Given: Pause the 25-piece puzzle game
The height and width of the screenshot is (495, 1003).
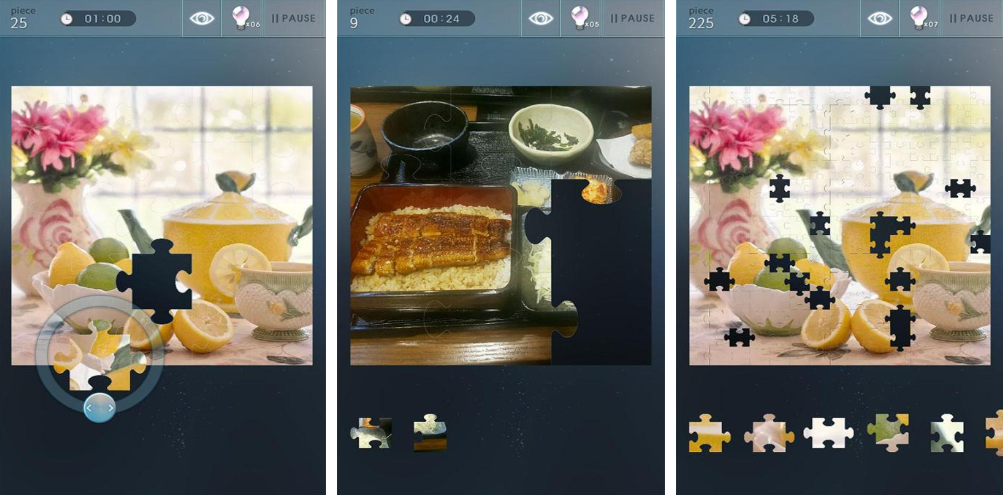Looking at the screenshot, I should (x=294, y=19).
